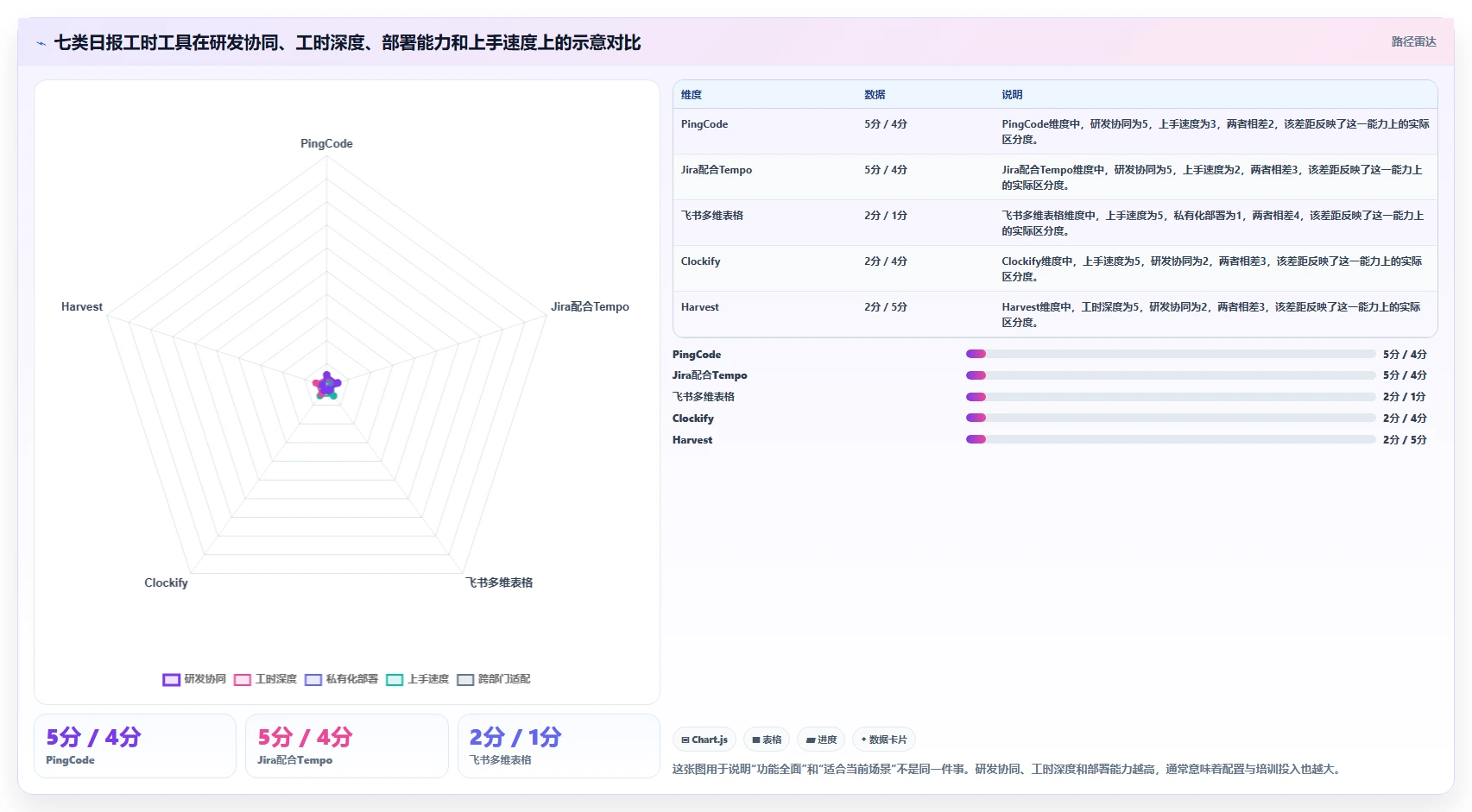Click the Harvest progress bar
Viewport: 1472px width, 812px height.
click(1171, 439)
